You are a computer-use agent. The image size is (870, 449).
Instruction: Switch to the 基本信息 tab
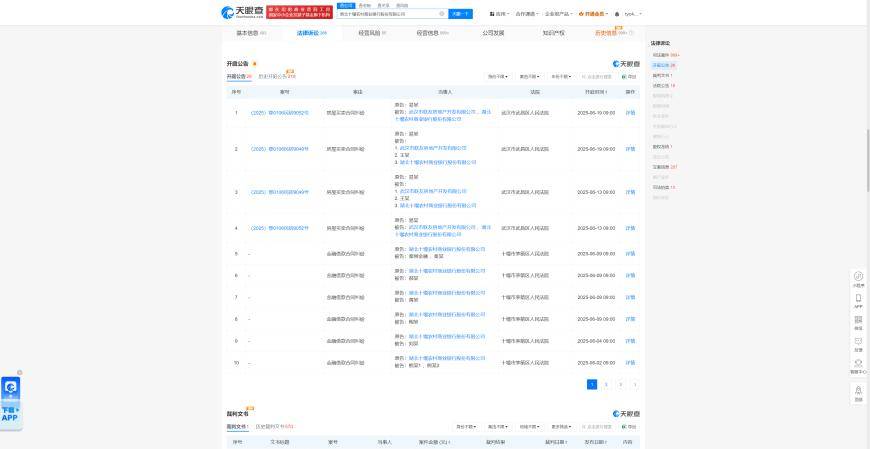click(x=251, y=33)
